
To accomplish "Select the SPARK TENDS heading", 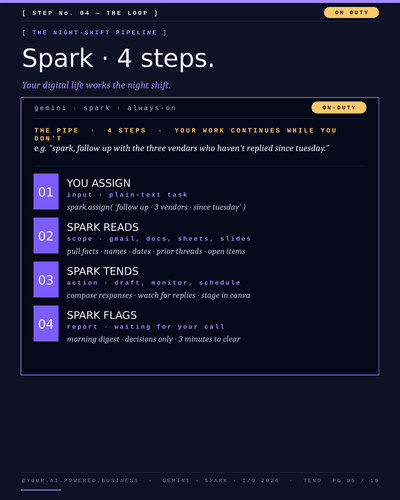I will coord(103,271).
